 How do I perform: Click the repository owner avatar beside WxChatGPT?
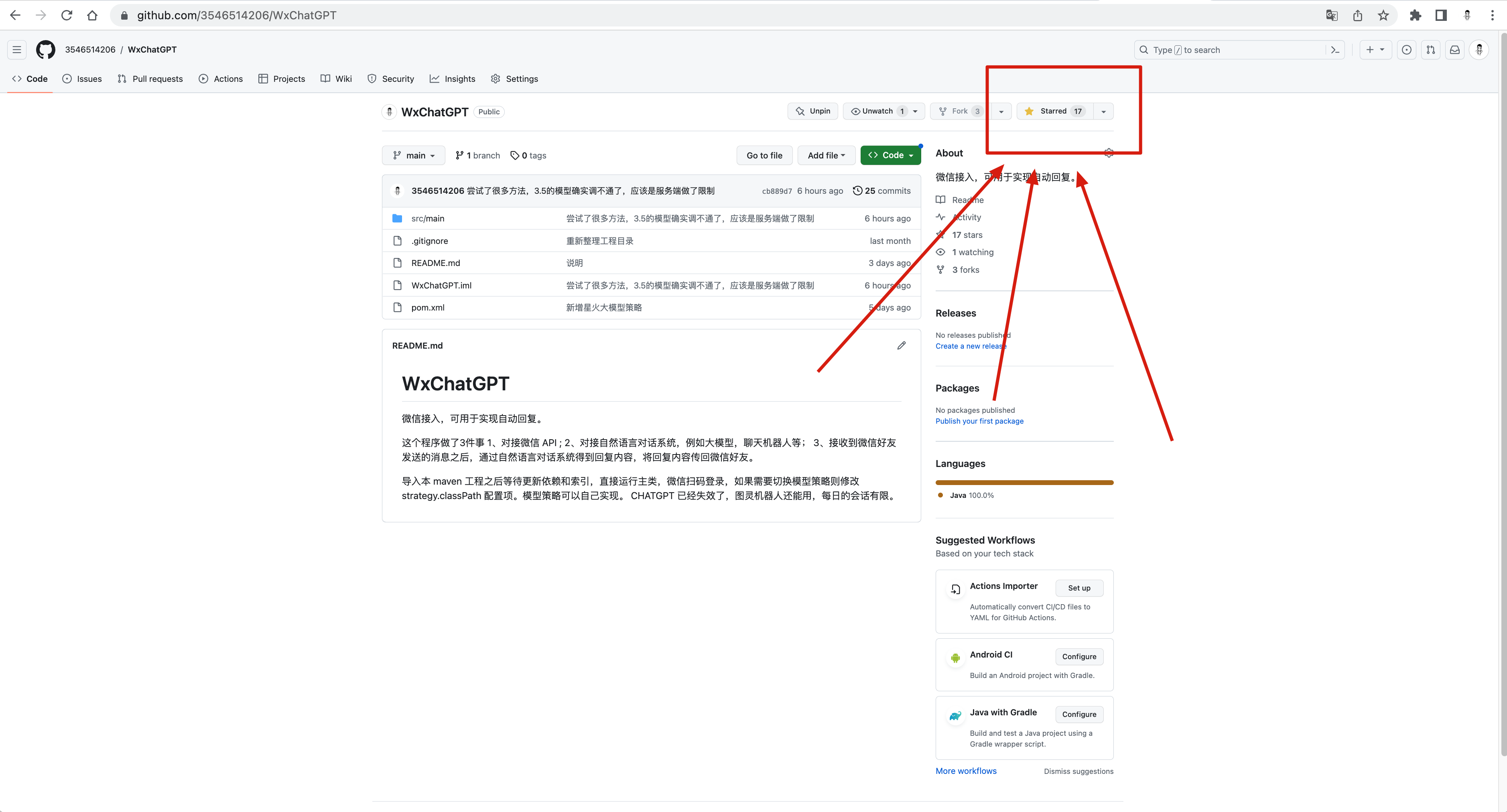click(x=390, y=111)
